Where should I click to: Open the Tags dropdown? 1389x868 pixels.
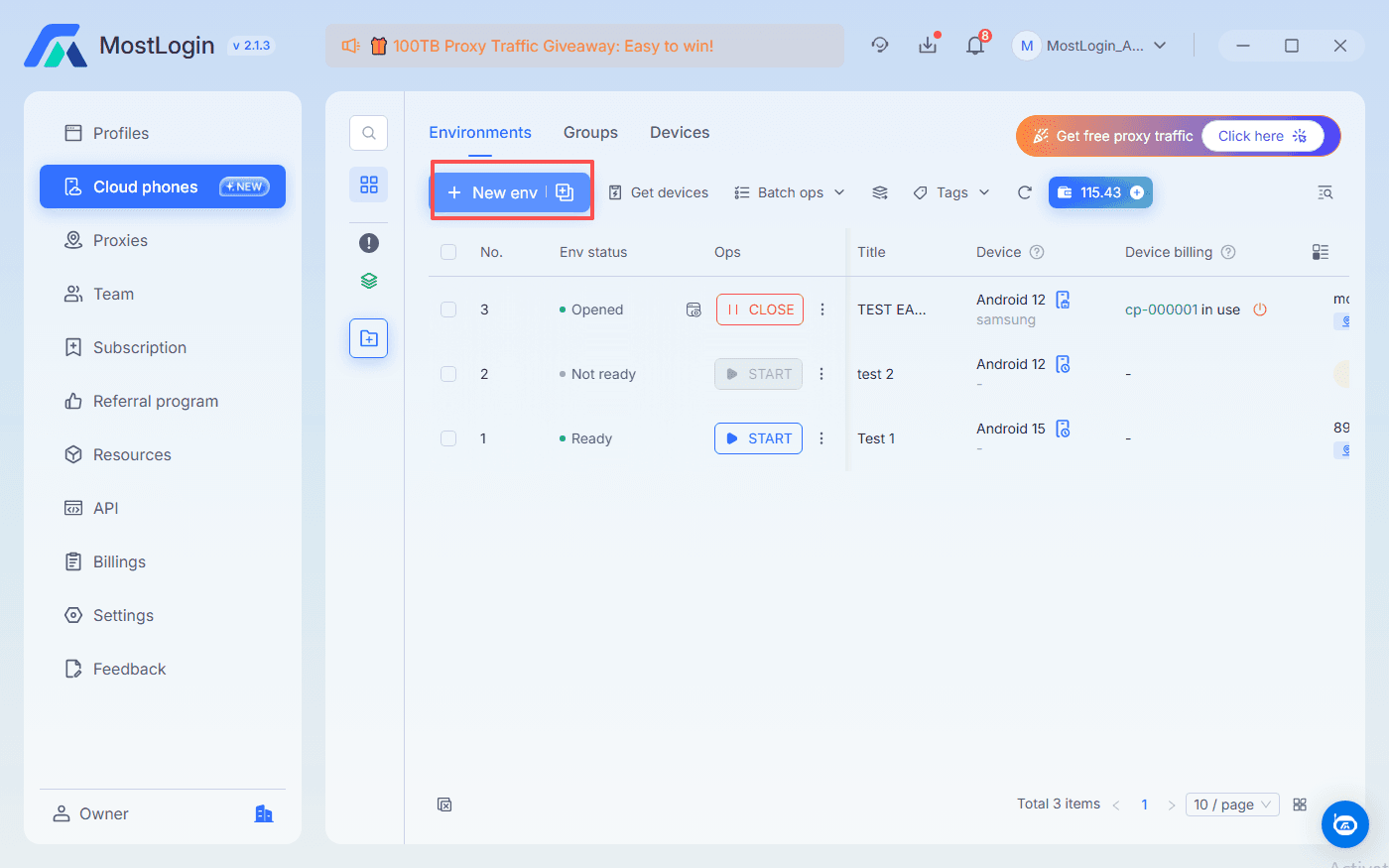(951, 192)
